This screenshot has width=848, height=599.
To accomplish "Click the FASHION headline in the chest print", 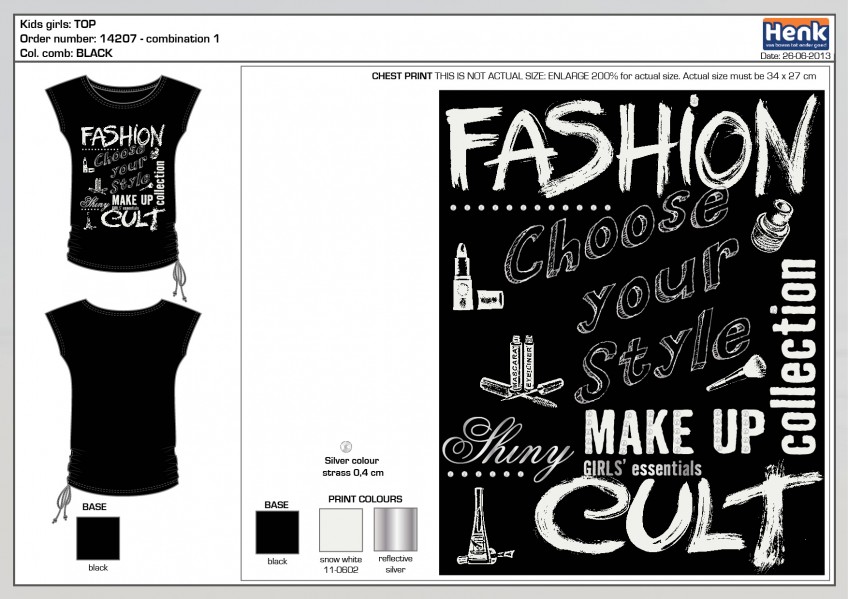I will pos(630,145).
